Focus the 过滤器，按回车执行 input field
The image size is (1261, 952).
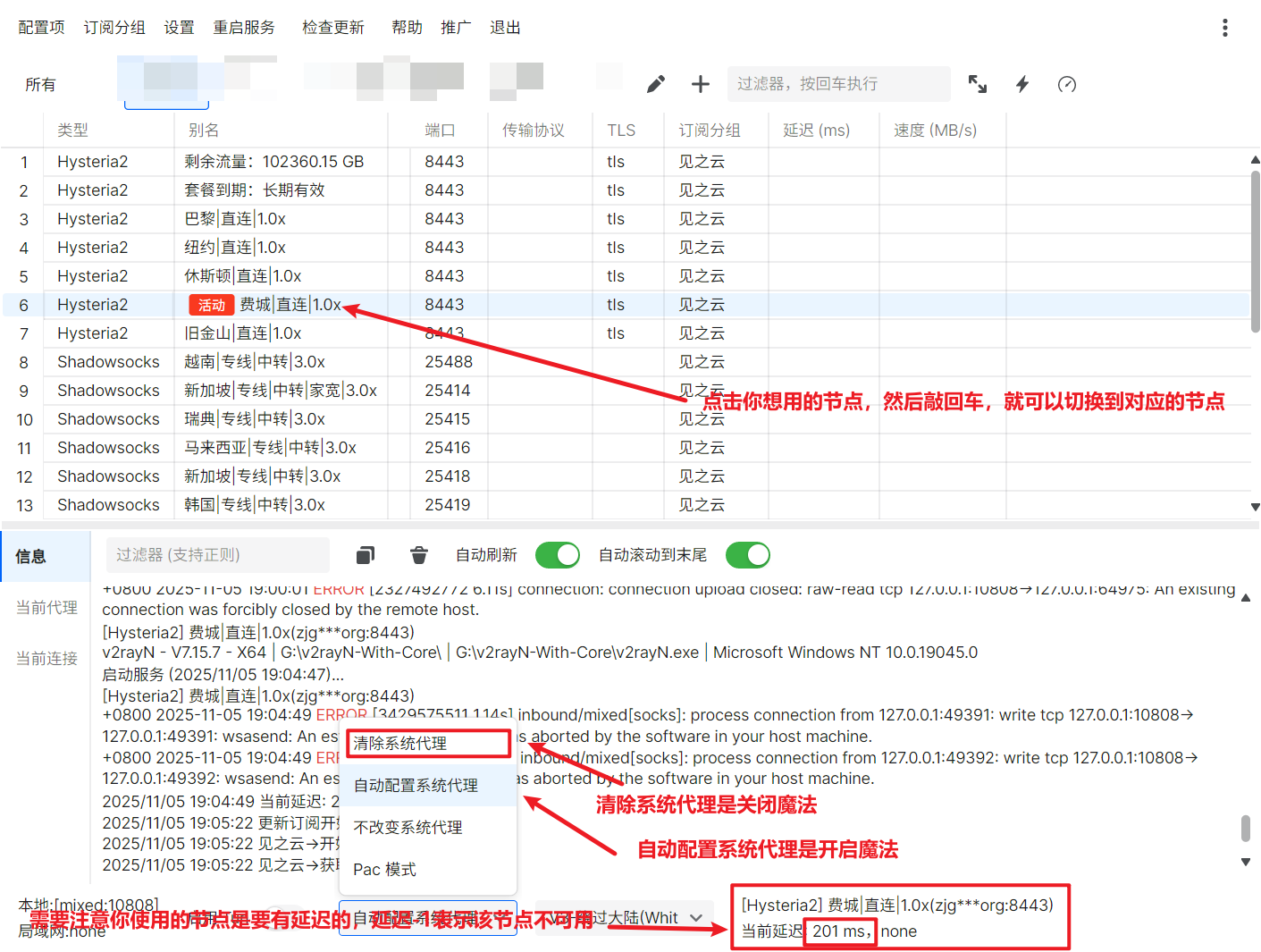coord(837,84)
